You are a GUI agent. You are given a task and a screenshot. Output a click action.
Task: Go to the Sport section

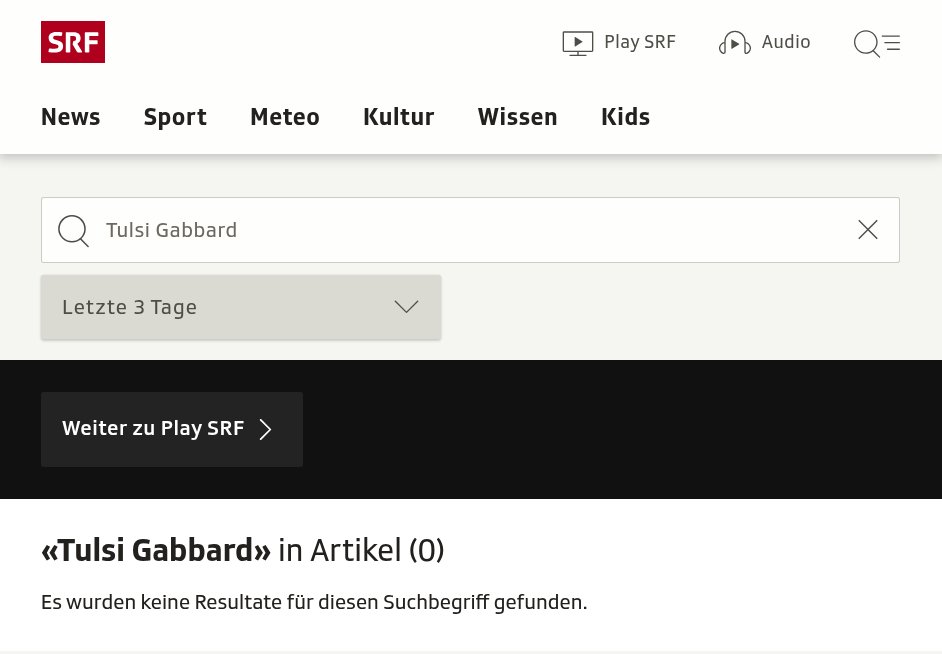(x=175, y=117)
